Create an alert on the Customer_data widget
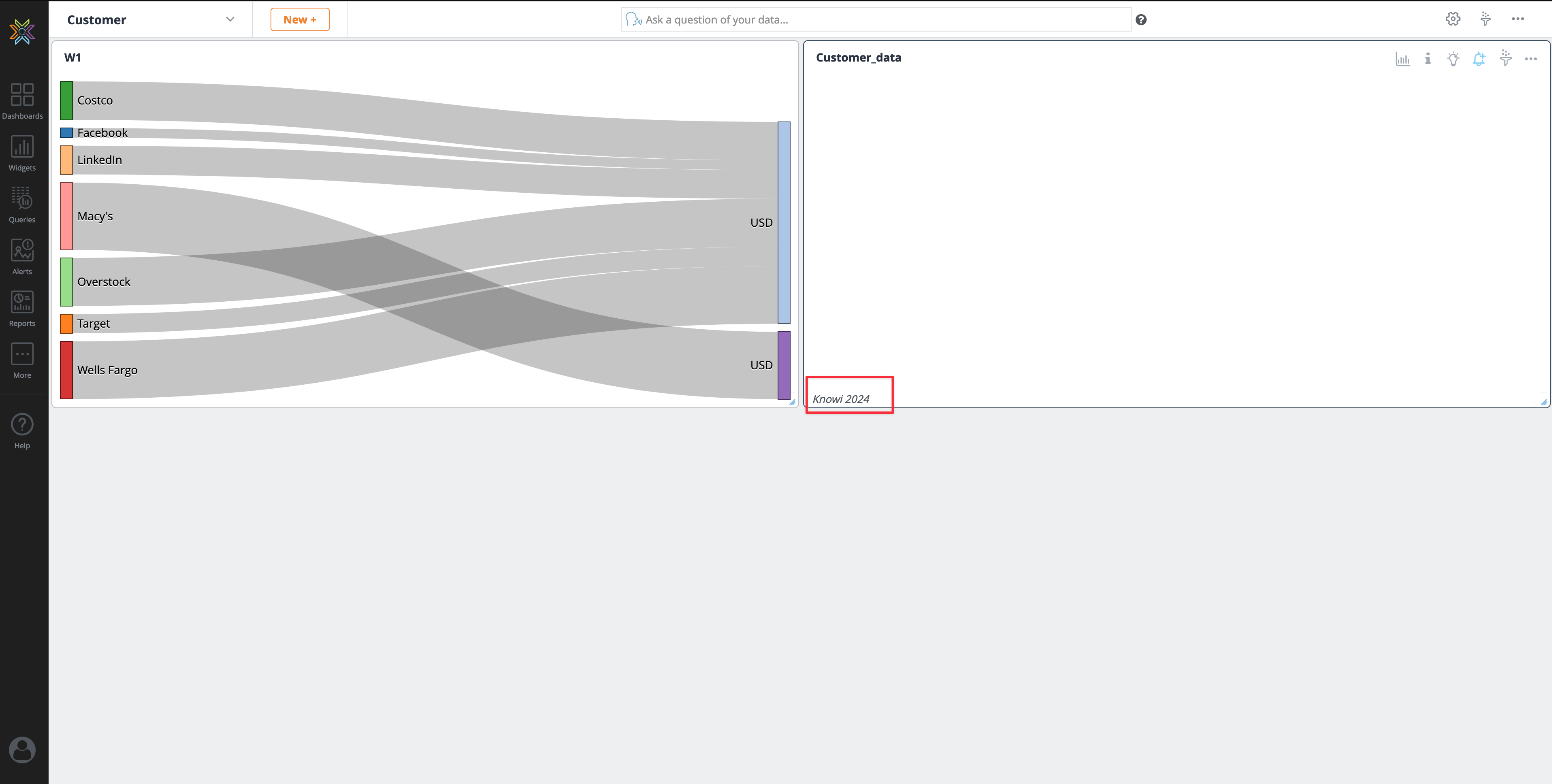The height and width of the screenshot is (784, 1552). tap(1479, 58)
